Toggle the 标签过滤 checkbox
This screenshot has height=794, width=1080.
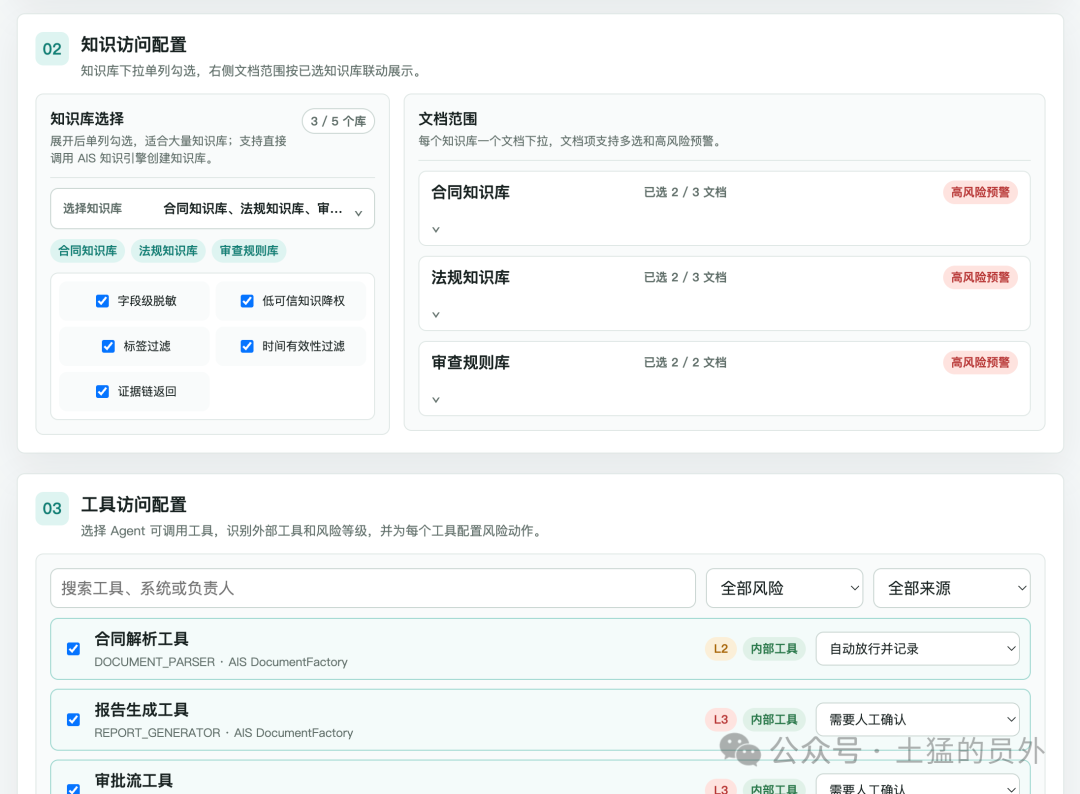(x=108, y=346)
